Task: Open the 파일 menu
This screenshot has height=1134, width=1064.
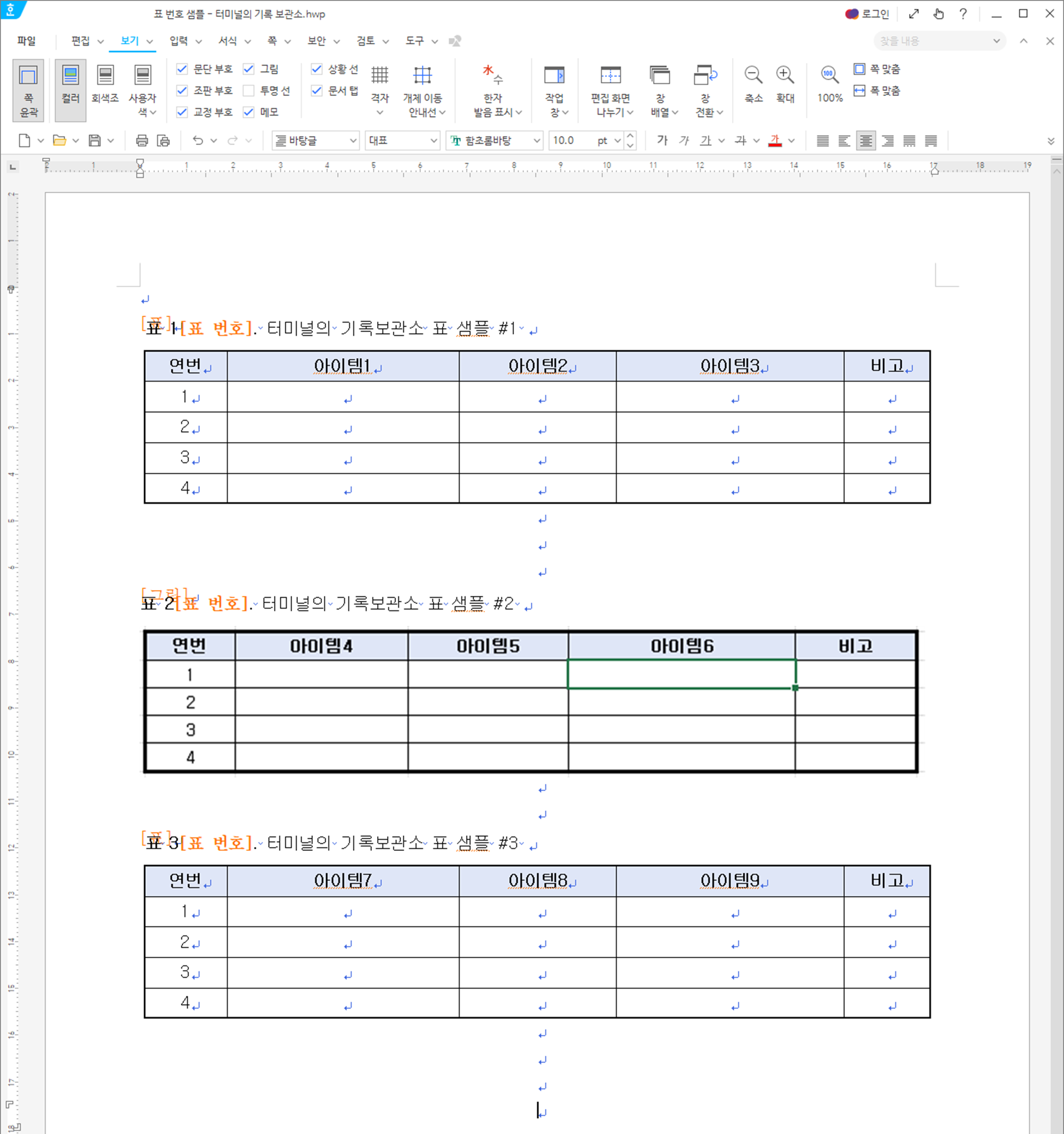Action: tap(26, 41)
